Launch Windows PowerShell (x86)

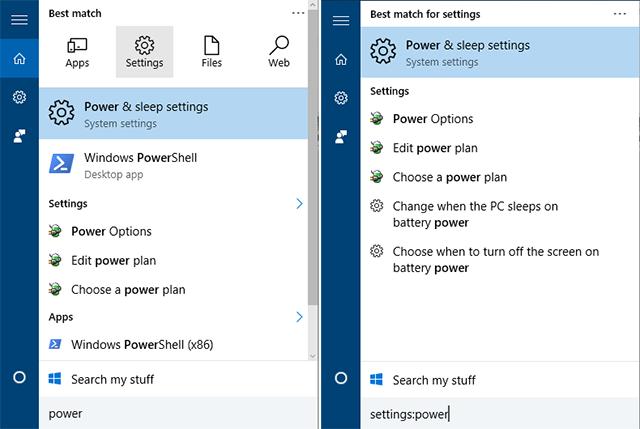tap(173, 345)
